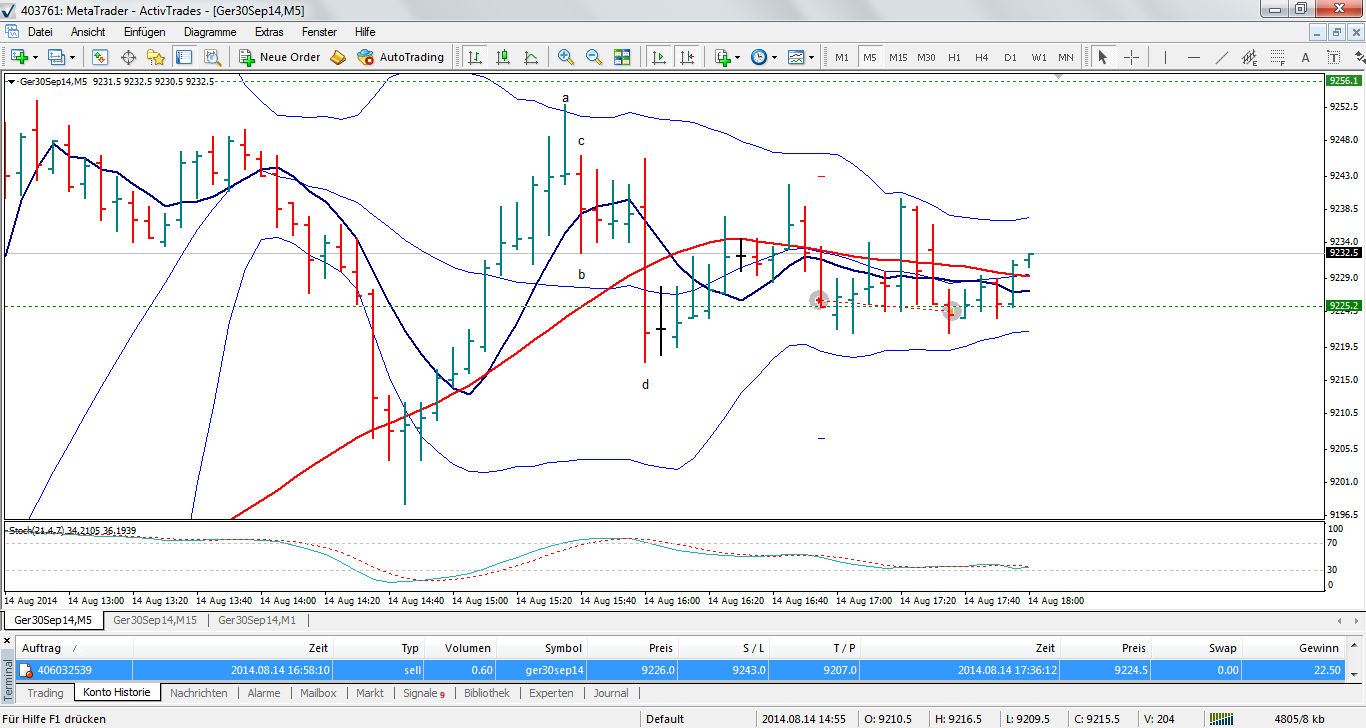The height and width of the screenshot is (728, 1366).
Task: Open the Diagramme menu
Action: coord(210,32)
